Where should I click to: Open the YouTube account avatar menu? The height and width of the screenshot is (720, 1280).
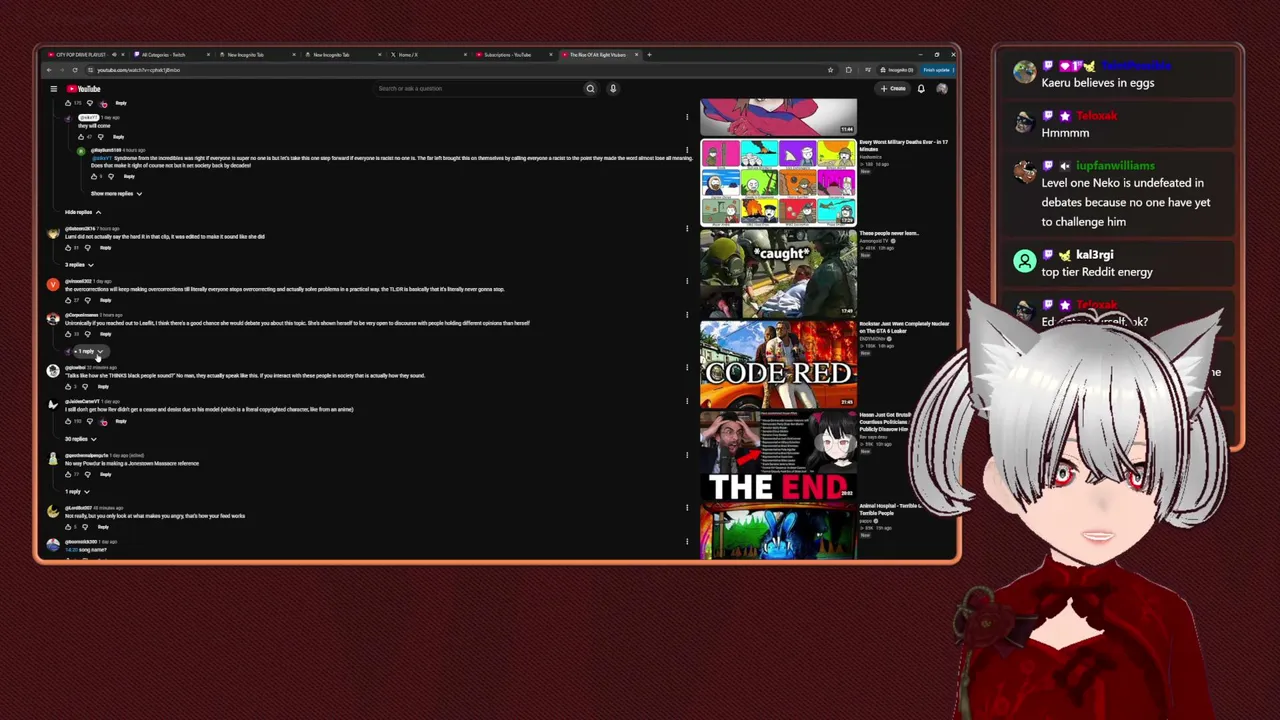[941, 89]
